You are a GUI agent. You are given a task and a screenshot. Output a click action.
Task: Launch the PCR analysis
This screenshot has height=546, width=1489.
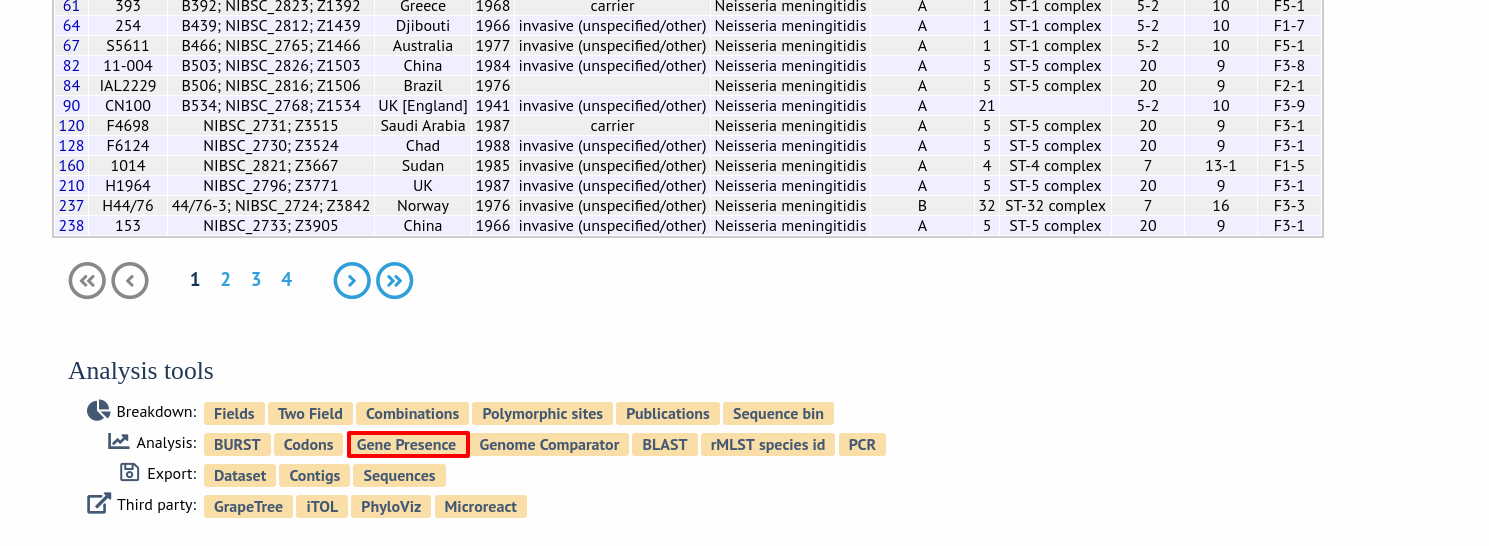(x=862, y=445)
